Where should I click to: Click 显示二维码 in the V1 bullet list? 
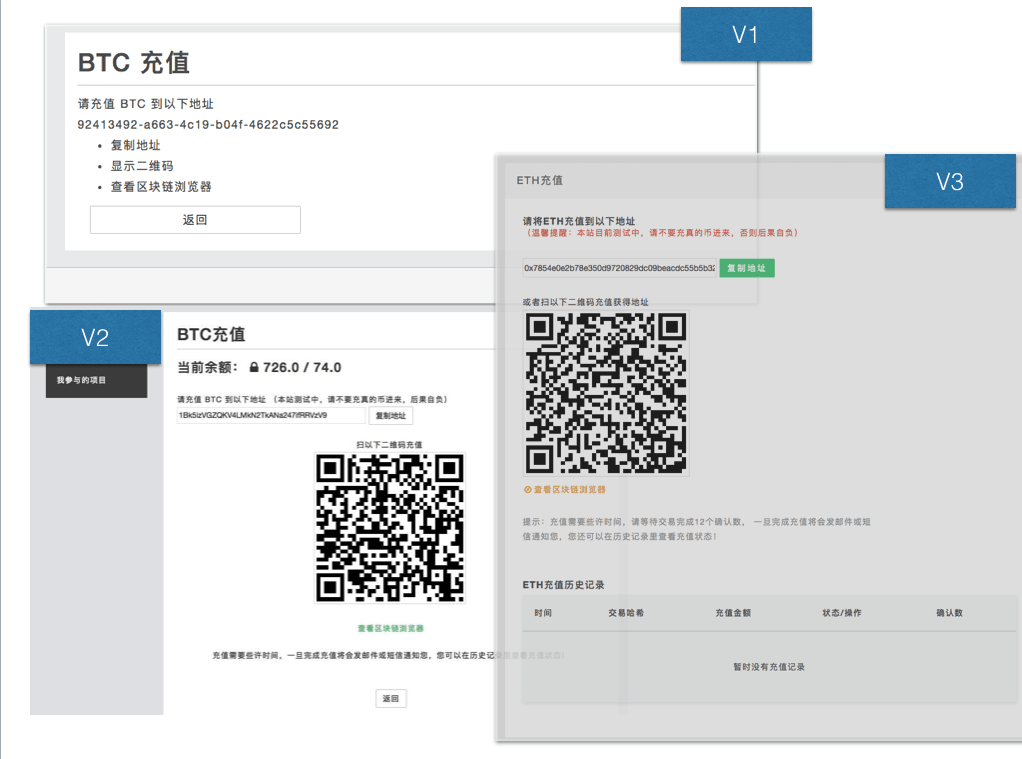(142, 166)
